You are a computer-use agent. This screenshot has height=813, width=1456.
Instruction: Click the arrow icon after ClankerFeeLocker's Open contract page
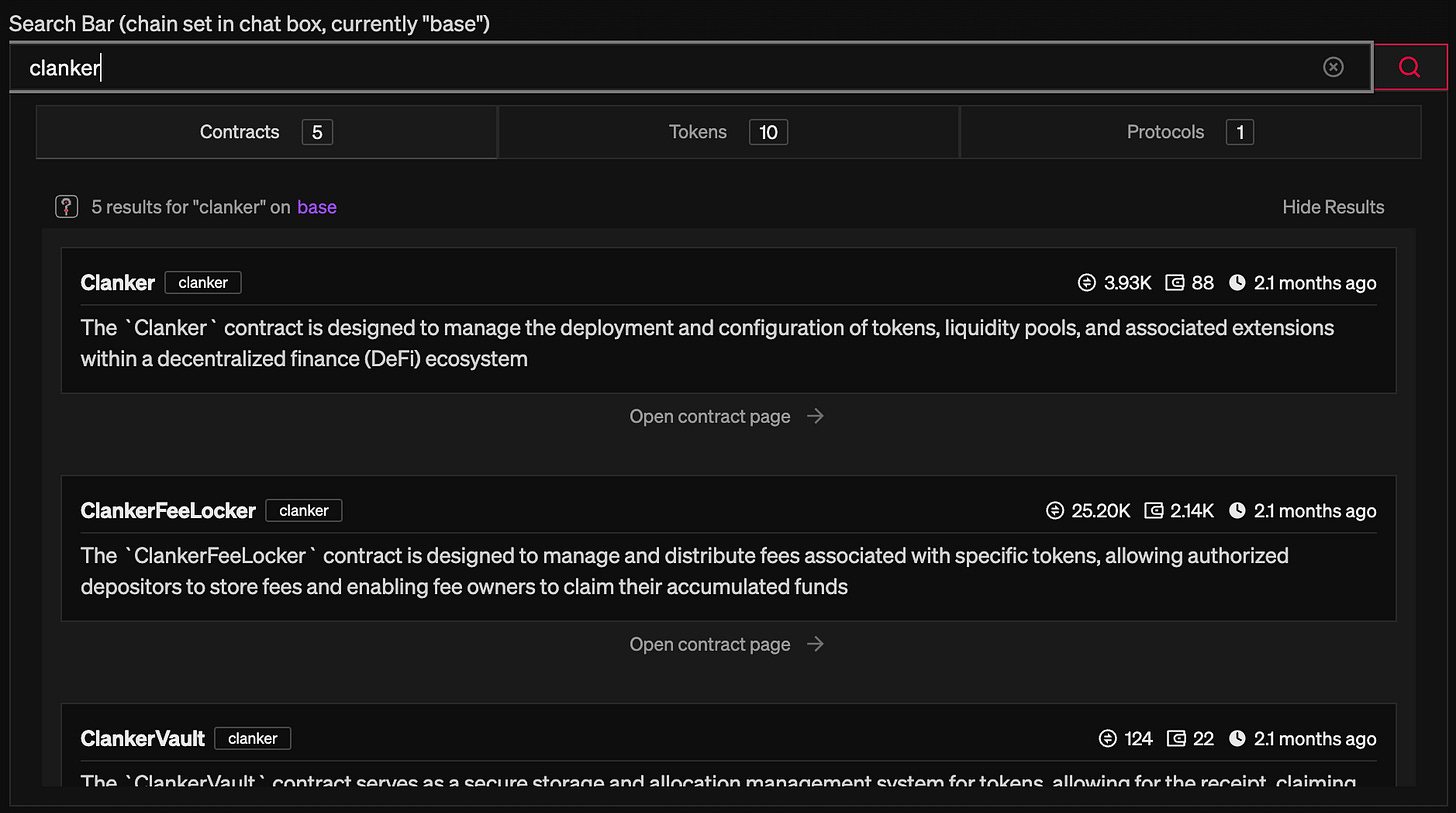point(815,644)
